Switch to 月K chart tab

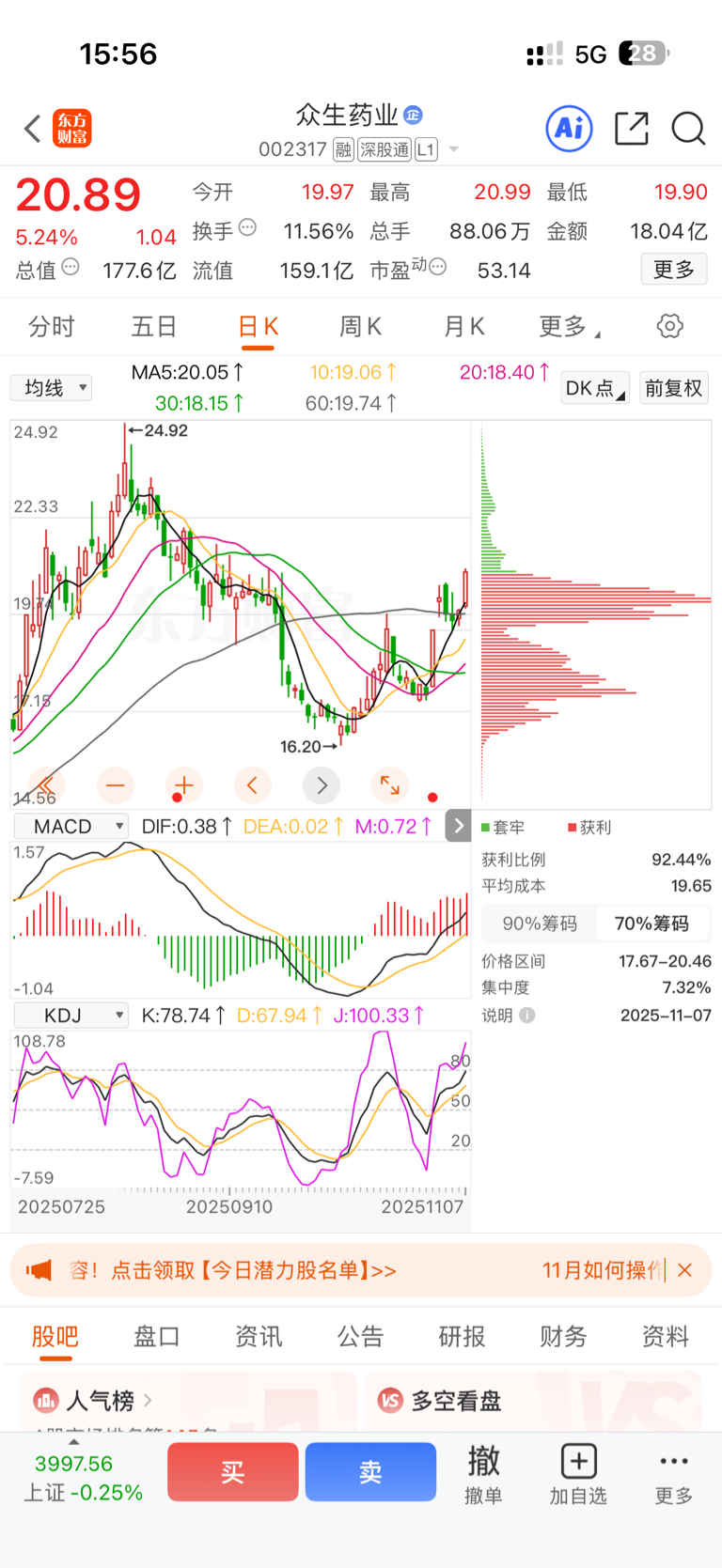tap(463, 326)
